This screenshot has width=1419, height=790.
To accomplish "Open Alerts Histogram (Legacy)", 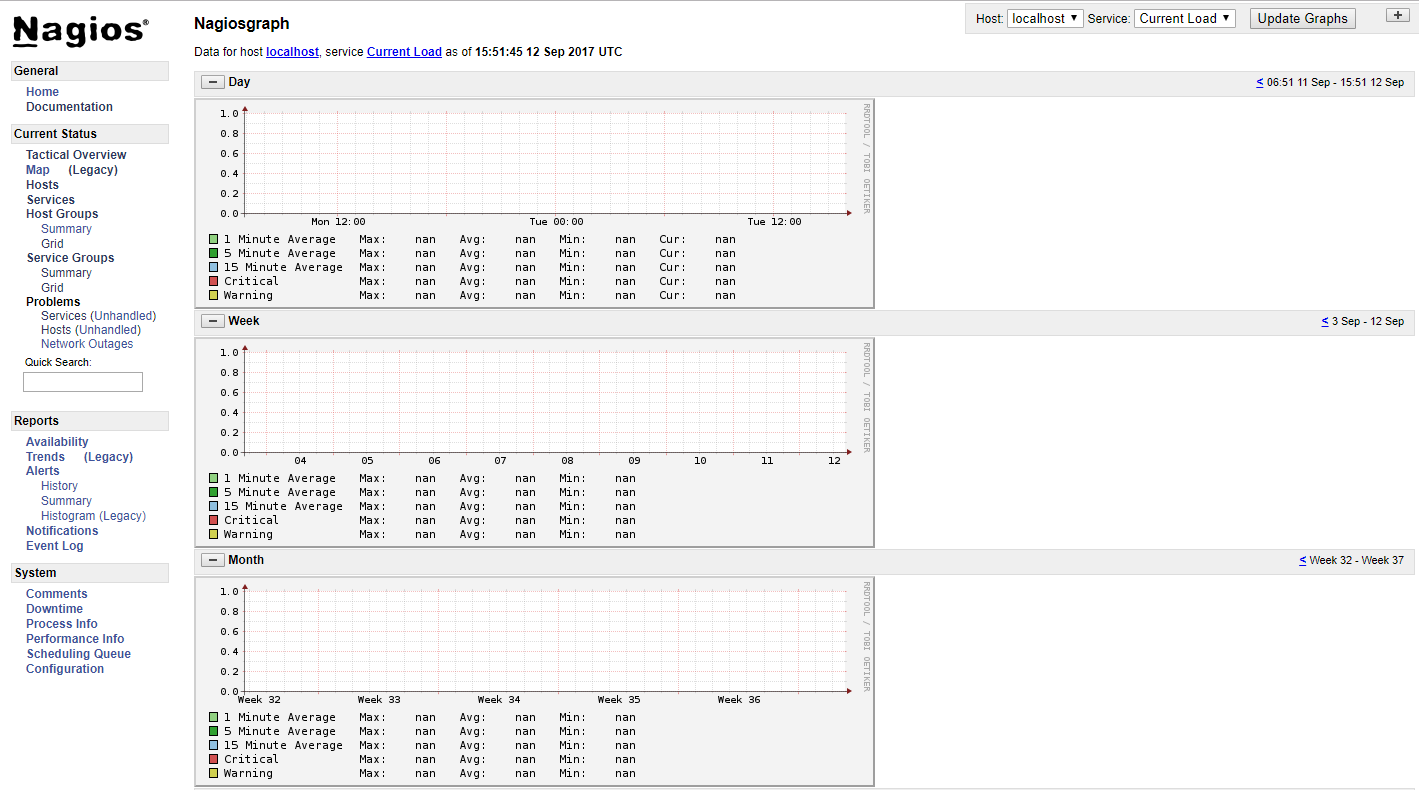I will [x=93, y=516].
